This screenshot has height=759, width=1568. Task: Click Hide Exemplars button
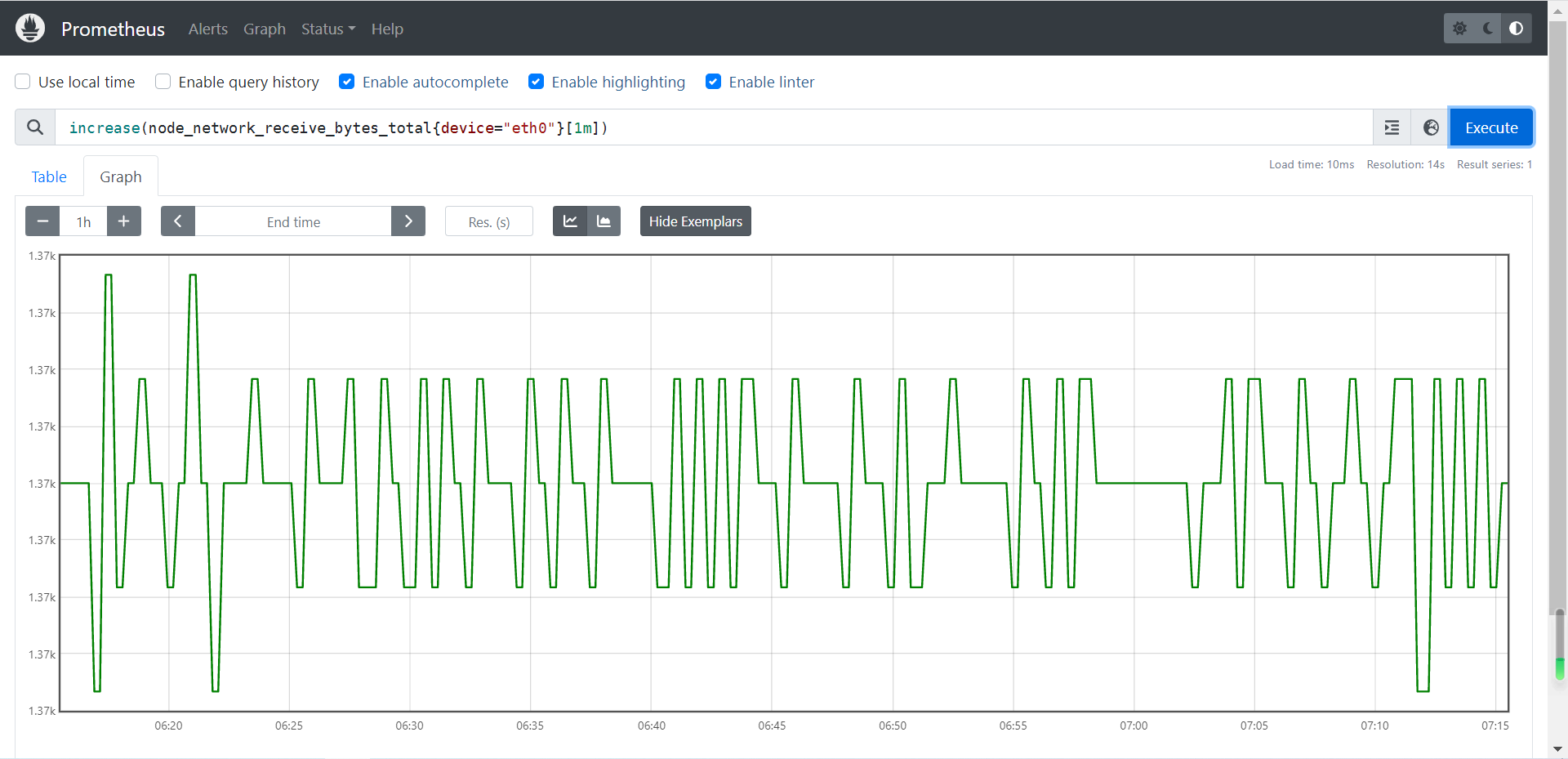tap(696, 221)
